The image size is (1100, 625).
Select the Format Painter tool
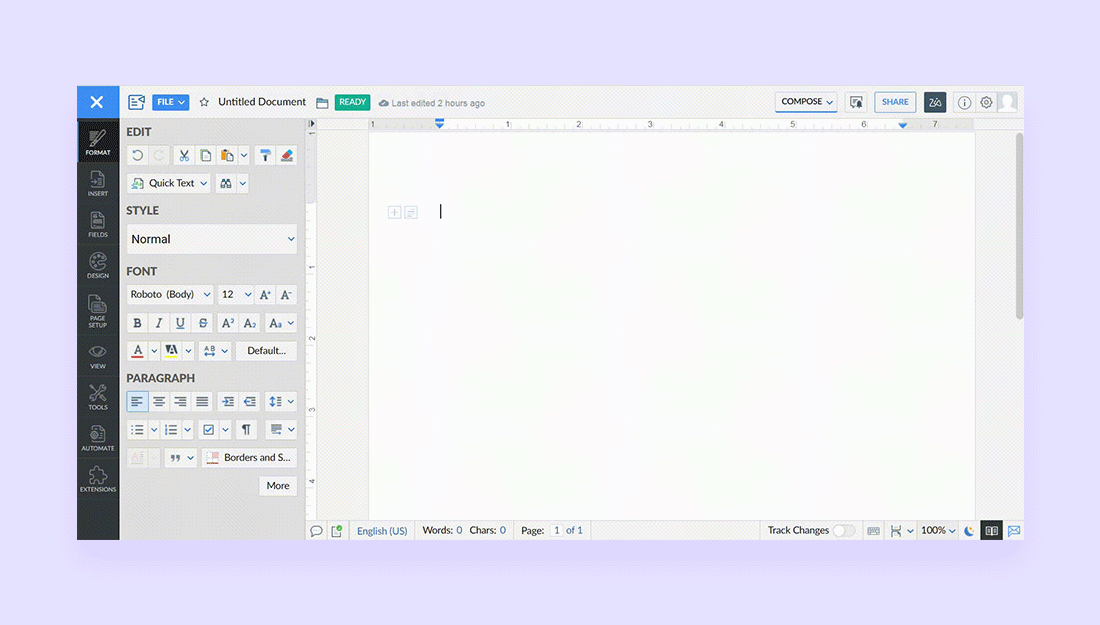pyautogui.click(x=265, y=155)
